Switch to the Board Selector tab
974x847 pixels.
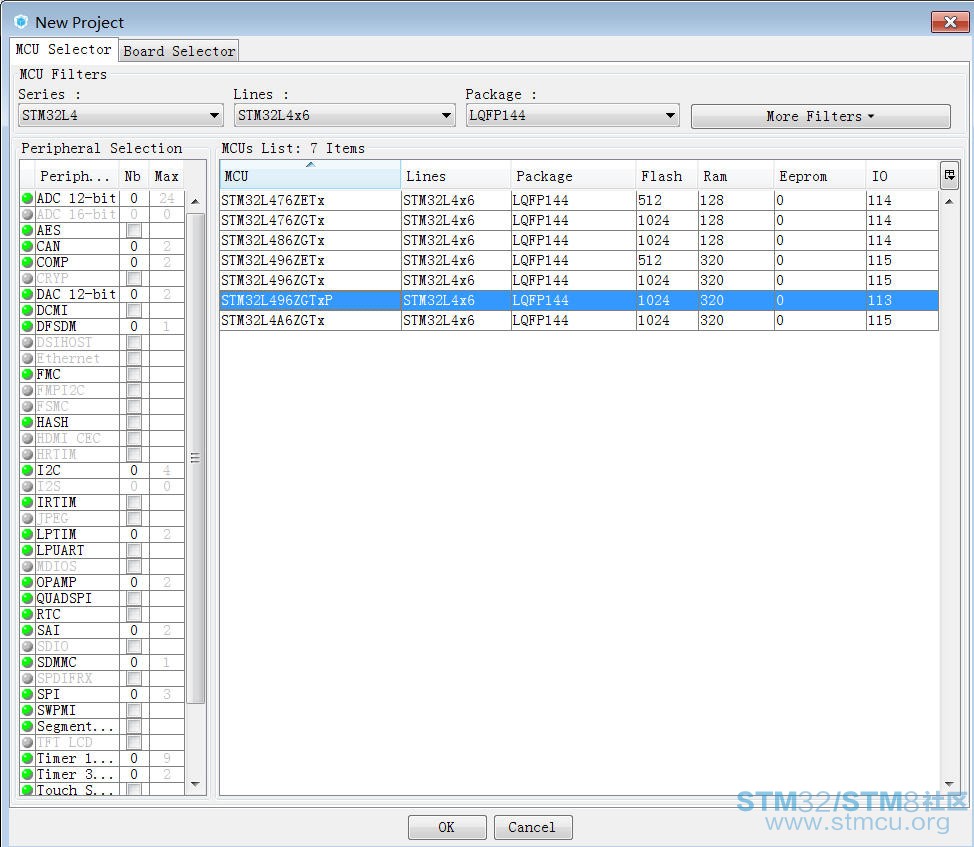[x=179, y=51]
